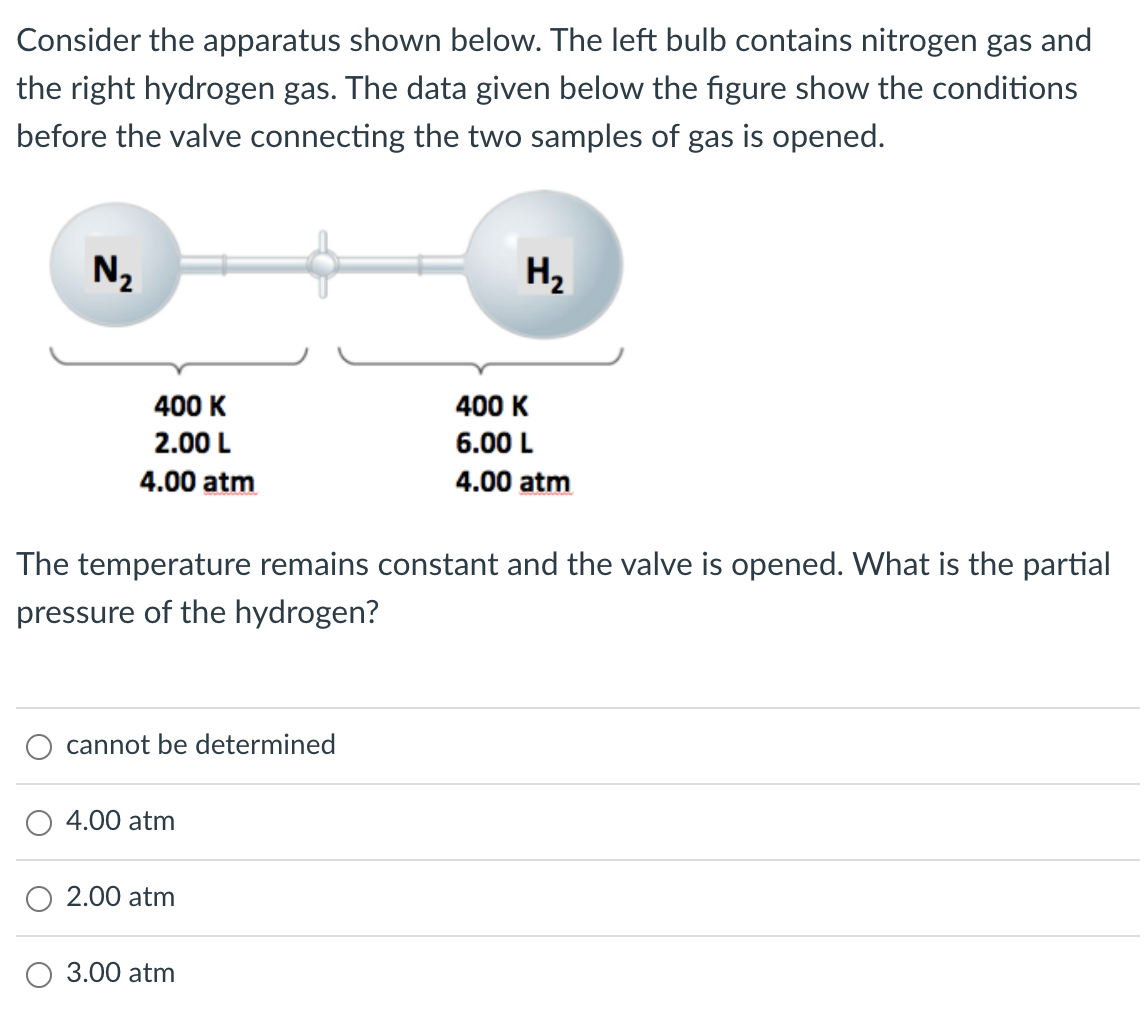Image resolution: width=1148 pixels, height=1012 pixels.
Task: Click the N₂ label on left bulb
Action: pyautogui.click(x=113, y=270)
